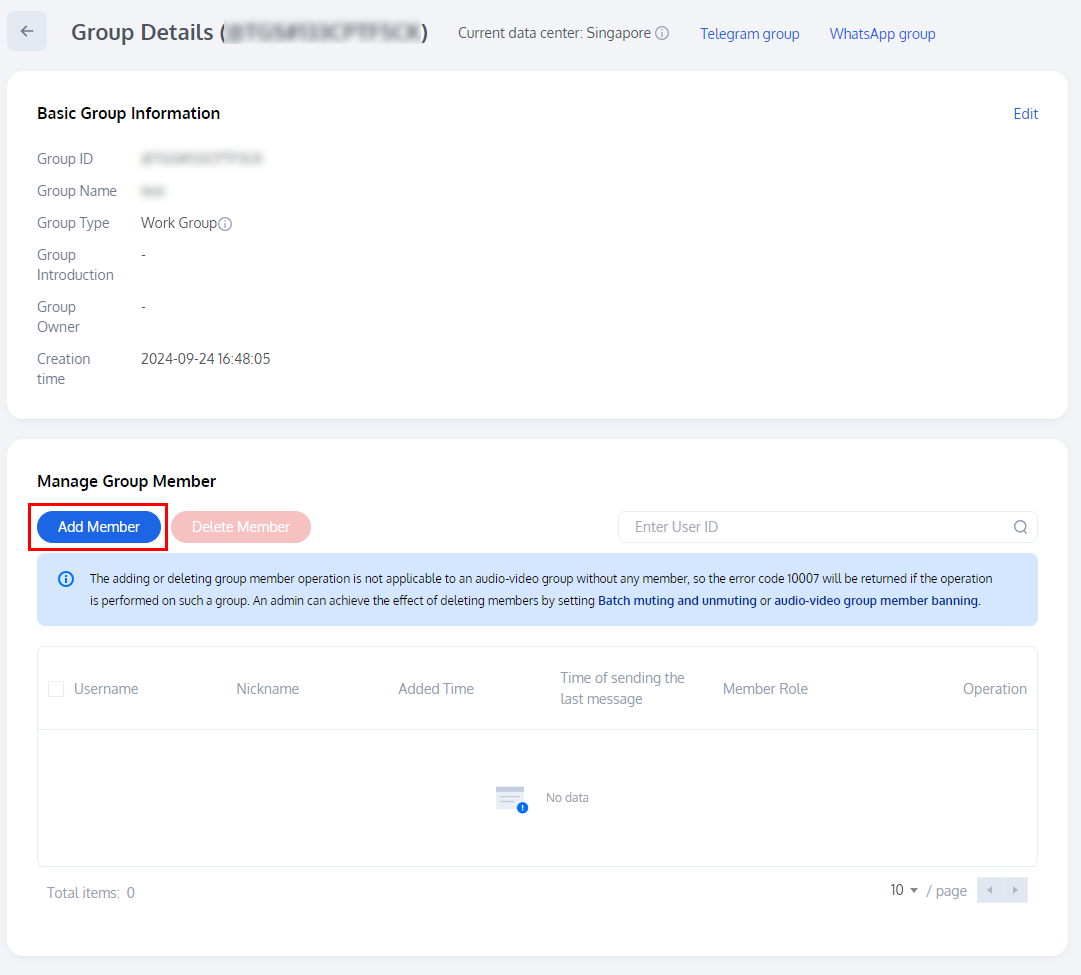Click the info icon beside Singapore data center

(x=662, y=33)
